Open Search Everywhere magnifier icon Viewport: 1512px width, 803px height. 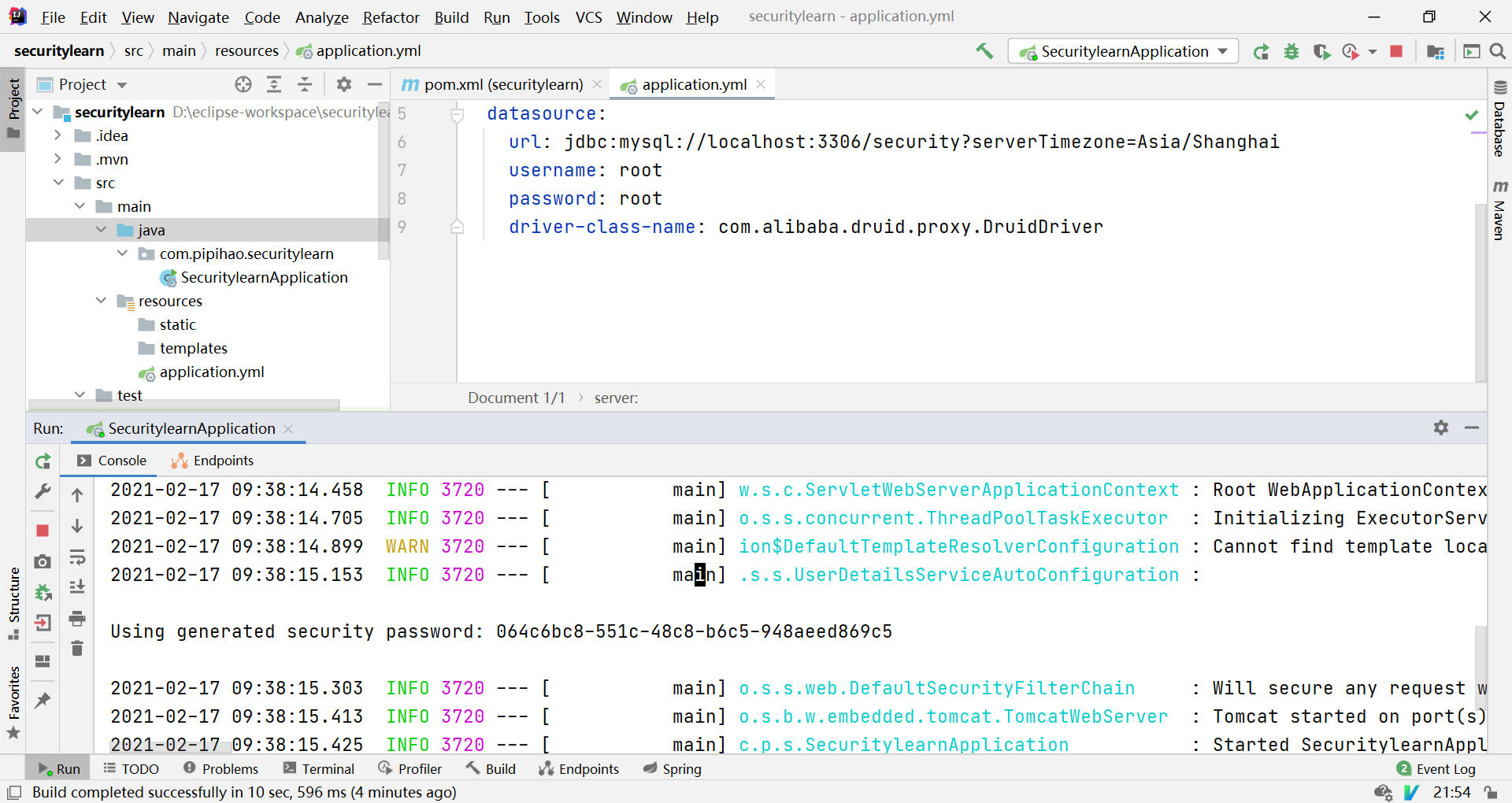click(x=1498, y=52)
